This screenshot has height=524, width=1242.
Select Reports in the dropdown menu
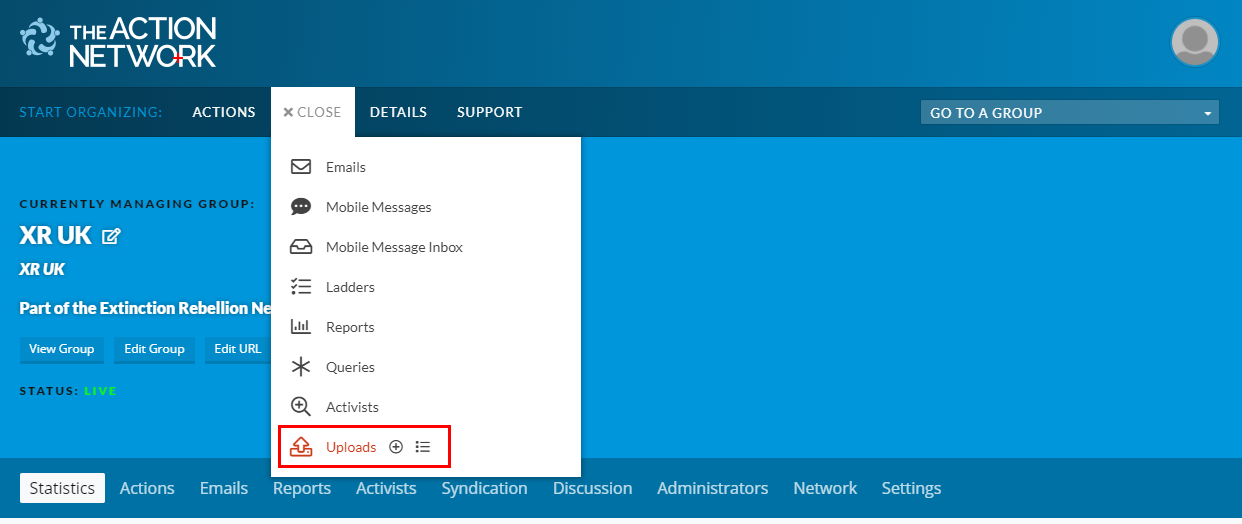(350, 327)
